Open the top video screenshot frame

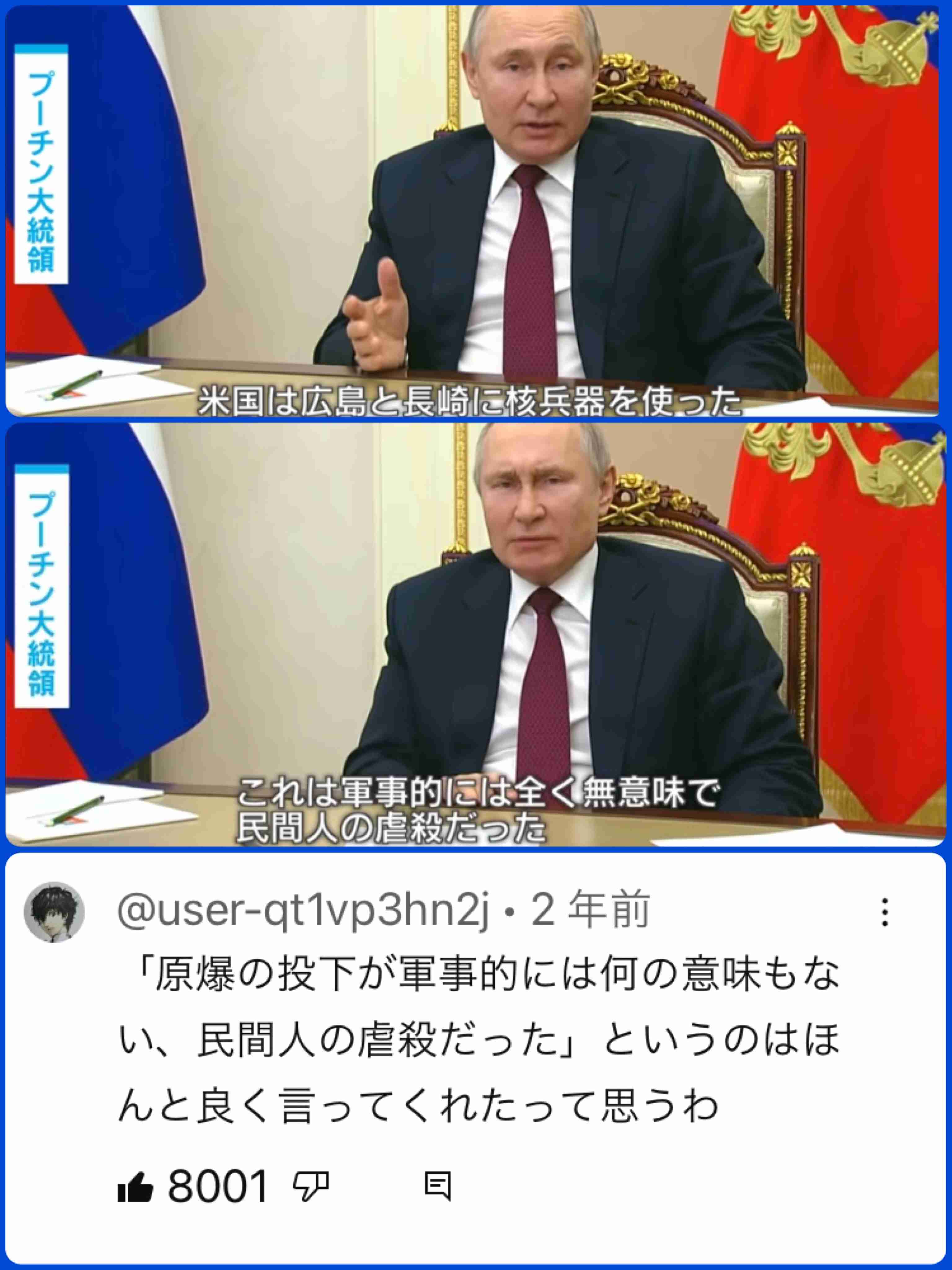472,211
